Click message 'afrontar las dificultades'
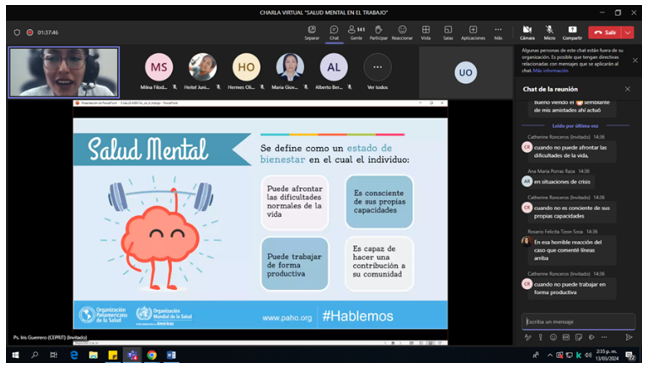 pyautogui.click(x=572, y=151)
